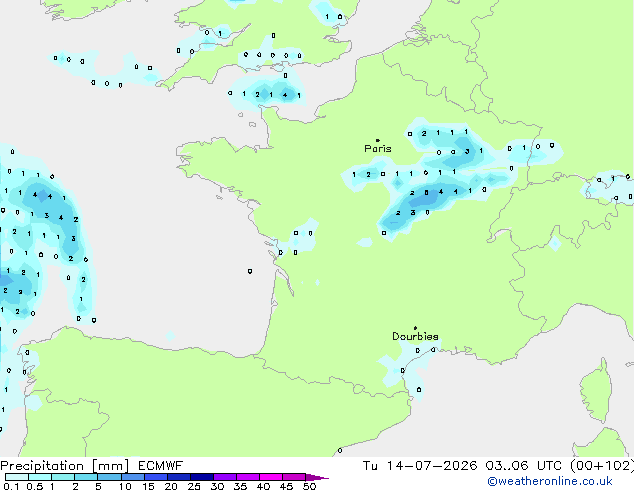
Task: Click the '0.1' legend scale value
Action: [11, 486]
